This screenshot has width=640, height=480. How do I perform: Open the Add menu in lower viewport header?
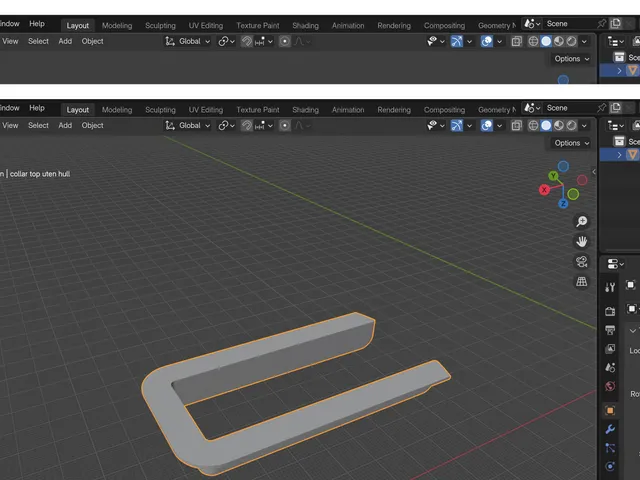(65, 125)
